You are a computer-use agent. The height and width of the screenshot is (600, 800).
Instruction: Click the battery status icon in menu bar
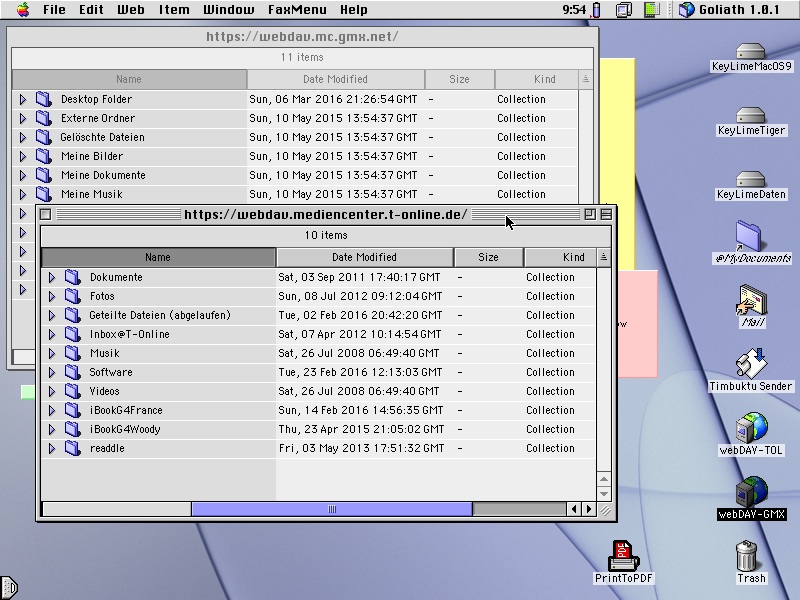click(596, 10)
